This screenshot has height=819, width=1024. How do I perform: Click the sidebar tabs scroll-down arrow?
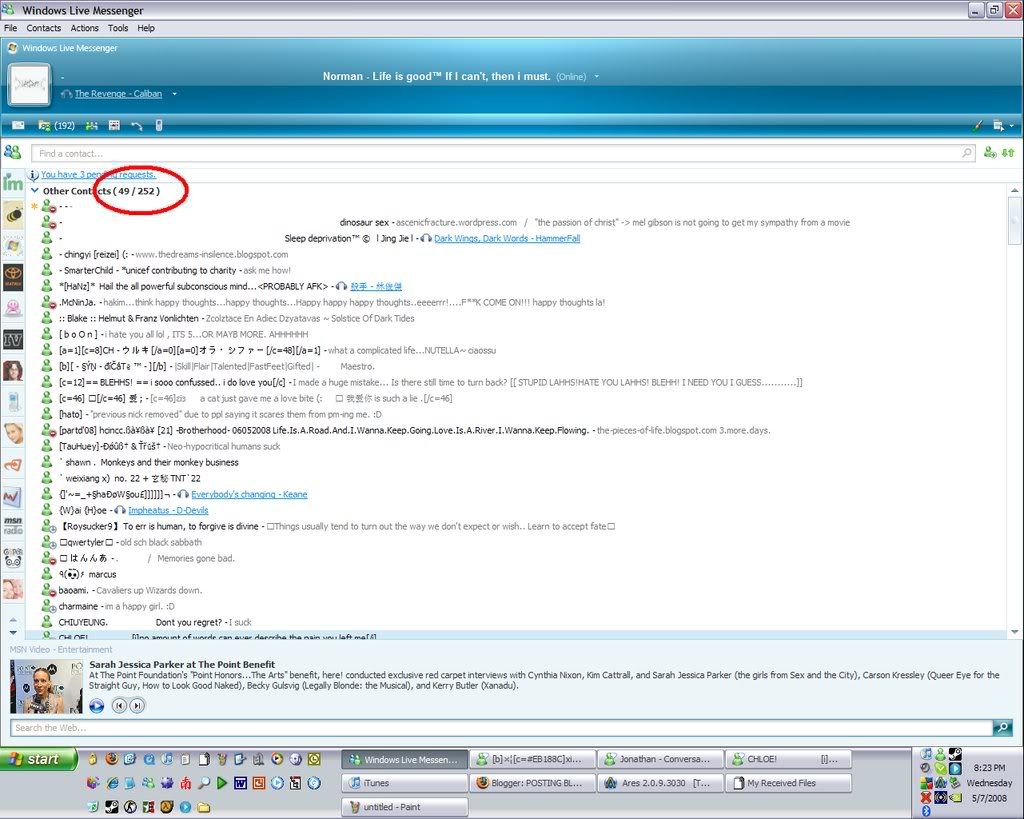pyautogui.click(x=13, y=632)
